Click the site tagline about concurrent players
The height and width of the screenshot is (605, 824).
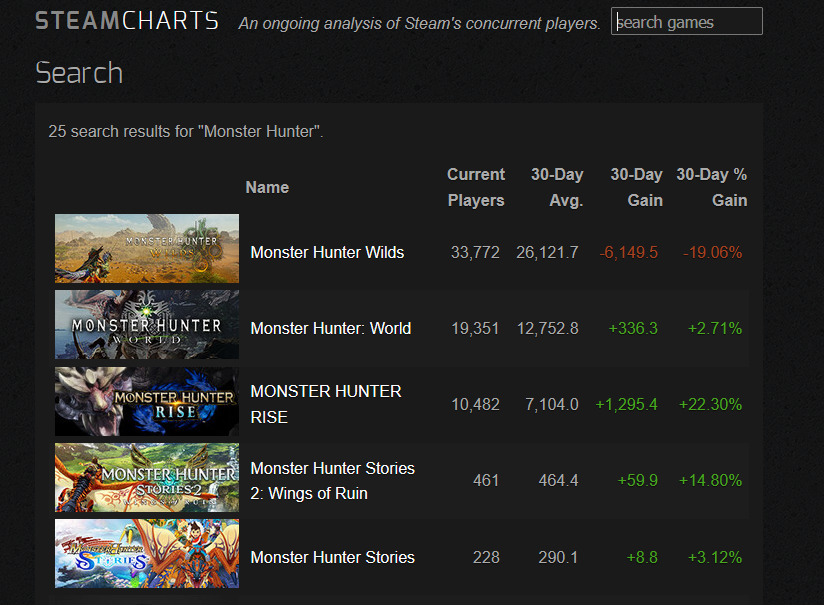tap(419, 24)
